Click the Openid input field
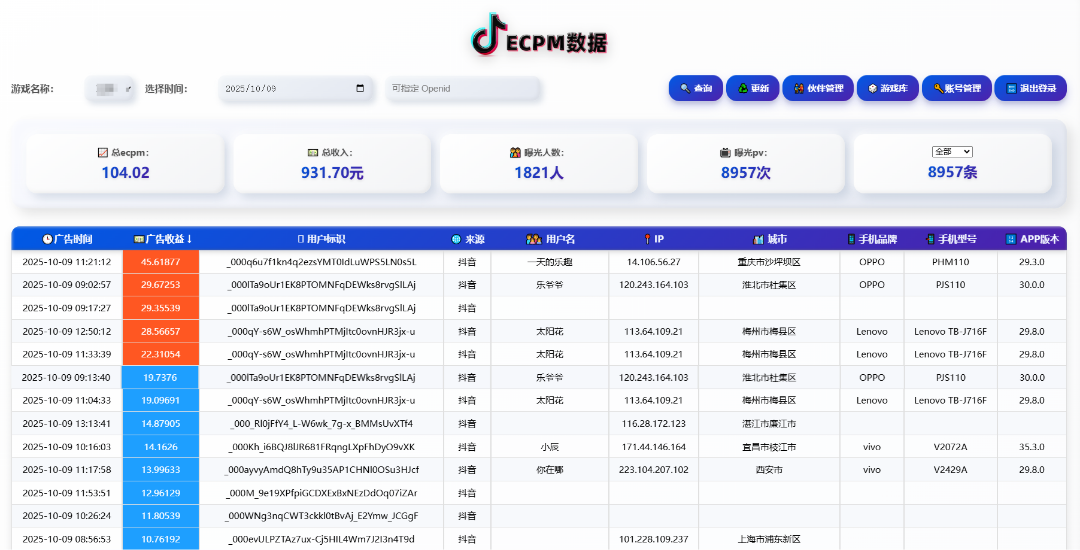The image size is (1080, 550). (463, 89)
